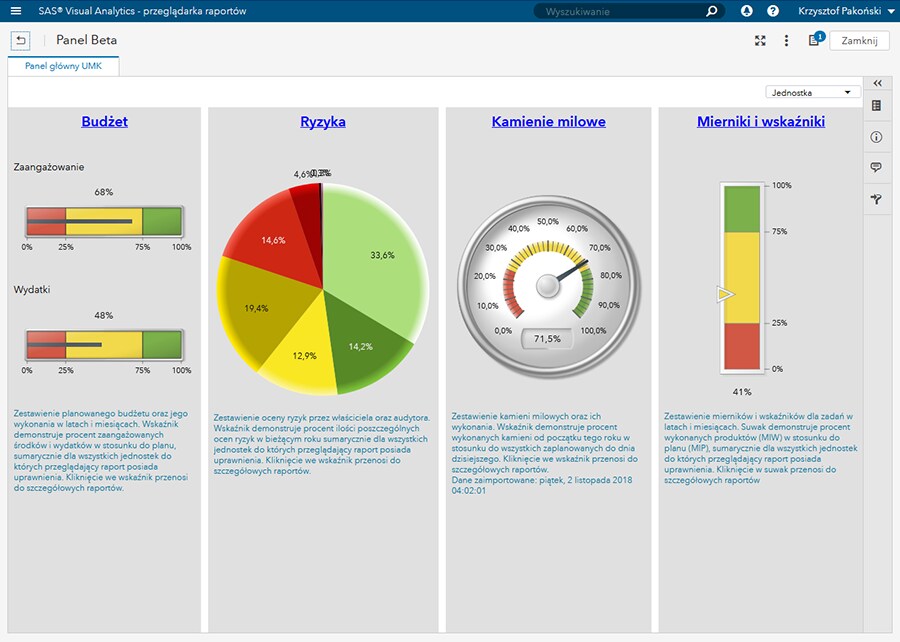Open the Jednostka dropdown
The width and height of the screenshot is (900, 642).
tap(812, 92)
